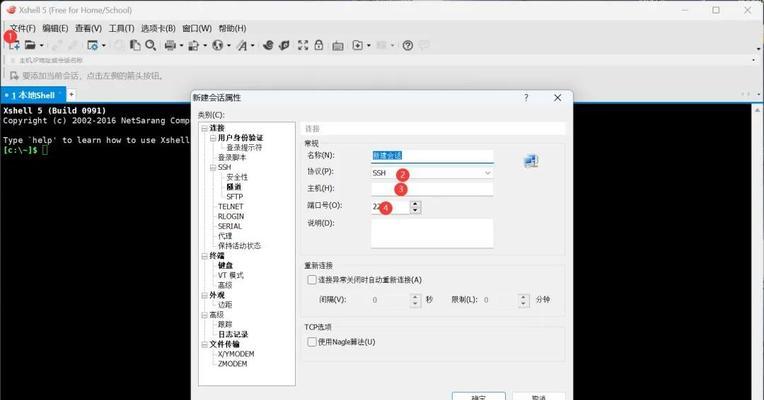This screenshot has width=764, height=400.
Task: Collapse the 用户身份验证 tree node
Action: 212,138
